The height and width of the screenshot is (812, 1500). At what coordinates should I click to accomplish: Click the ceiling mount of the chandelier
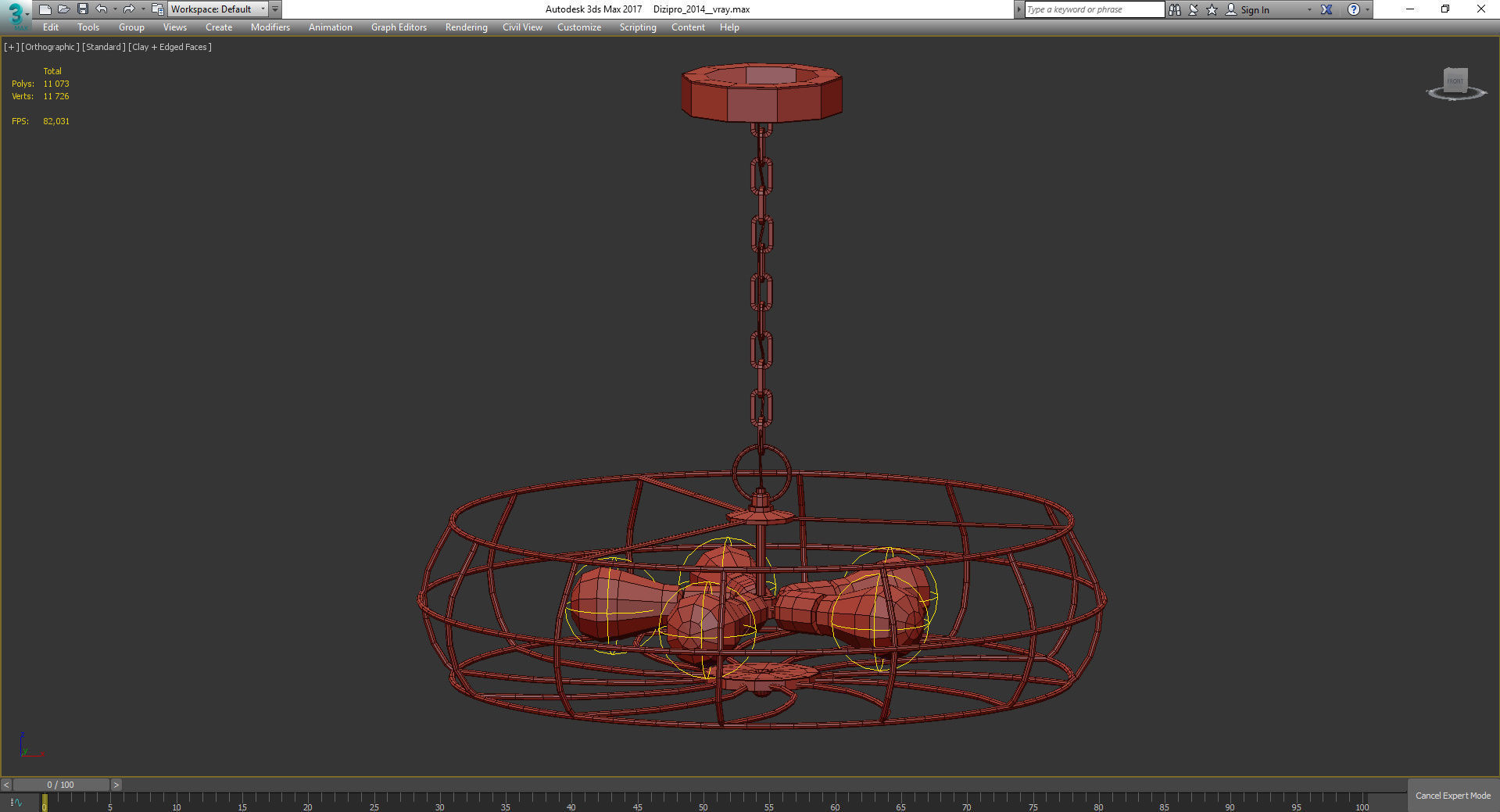click(761, 92)
